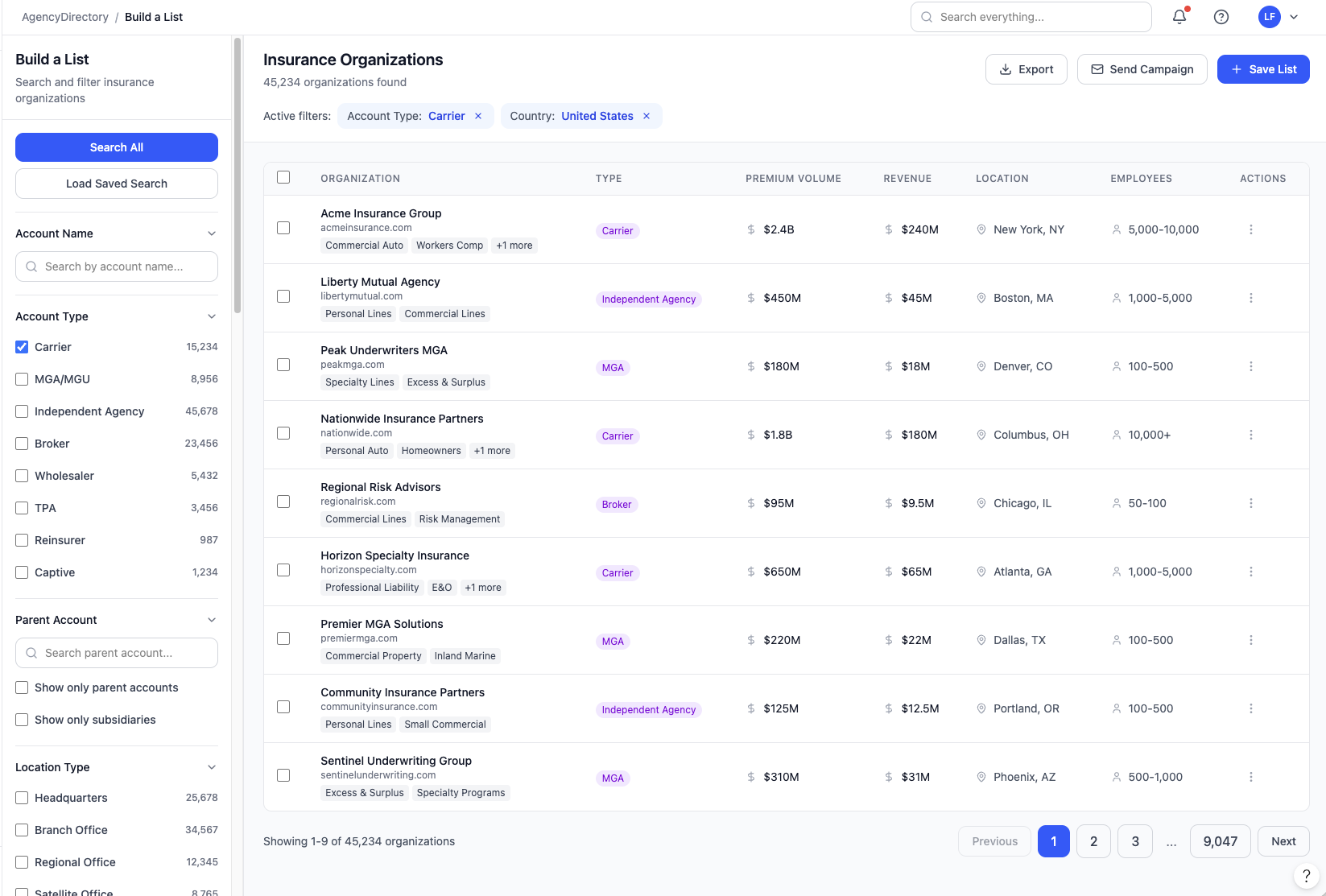Click the location pin icon for New York, NY
This screenshot has height=896, width=1326.
click(981, 229)
